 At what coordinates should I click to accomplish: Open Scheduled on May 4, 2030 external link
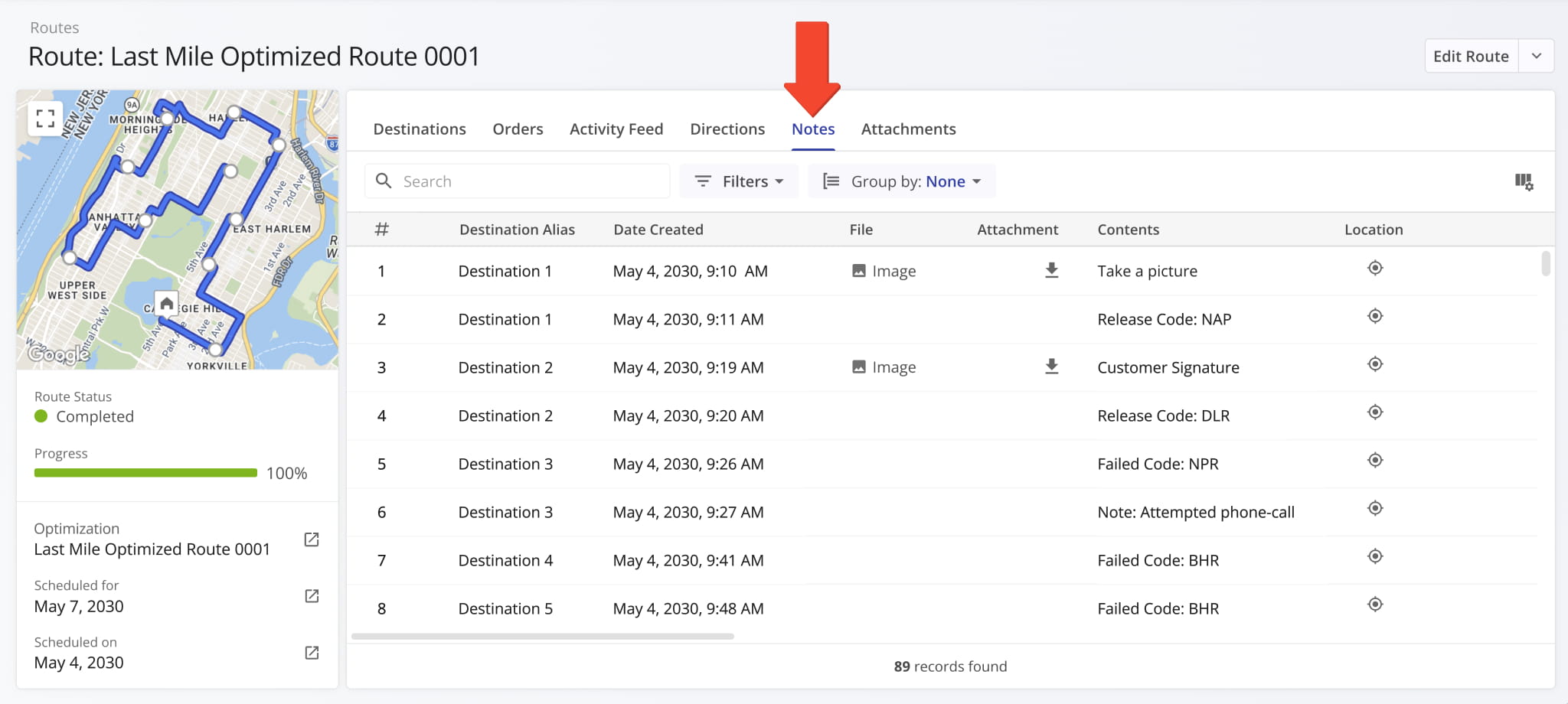pyautogui.click(x=312, y=653)
